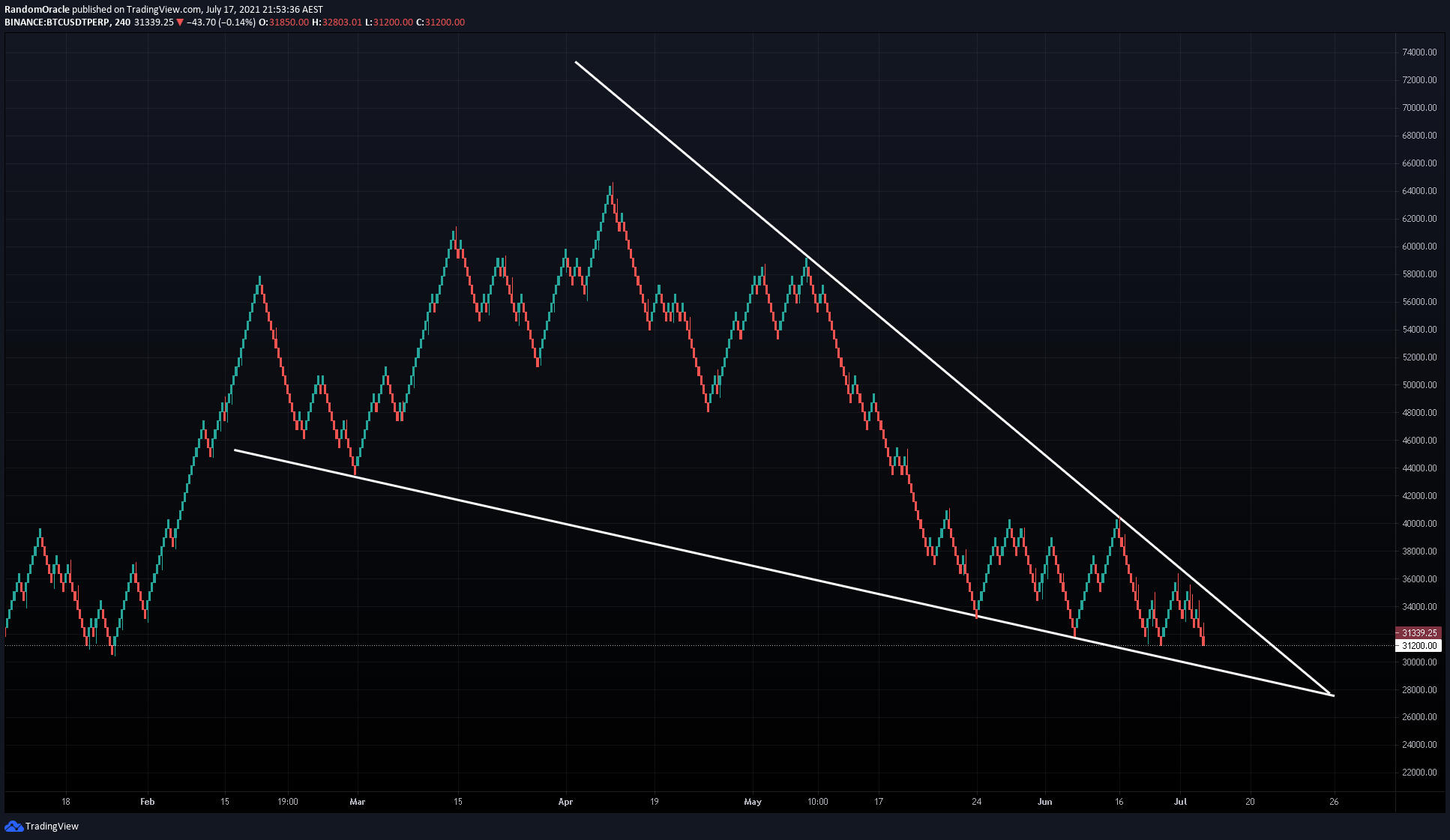Viewport: 1450px width, 840px height.
Task: Click the 60000.00 price axis value
Action: click(1419, 247)
